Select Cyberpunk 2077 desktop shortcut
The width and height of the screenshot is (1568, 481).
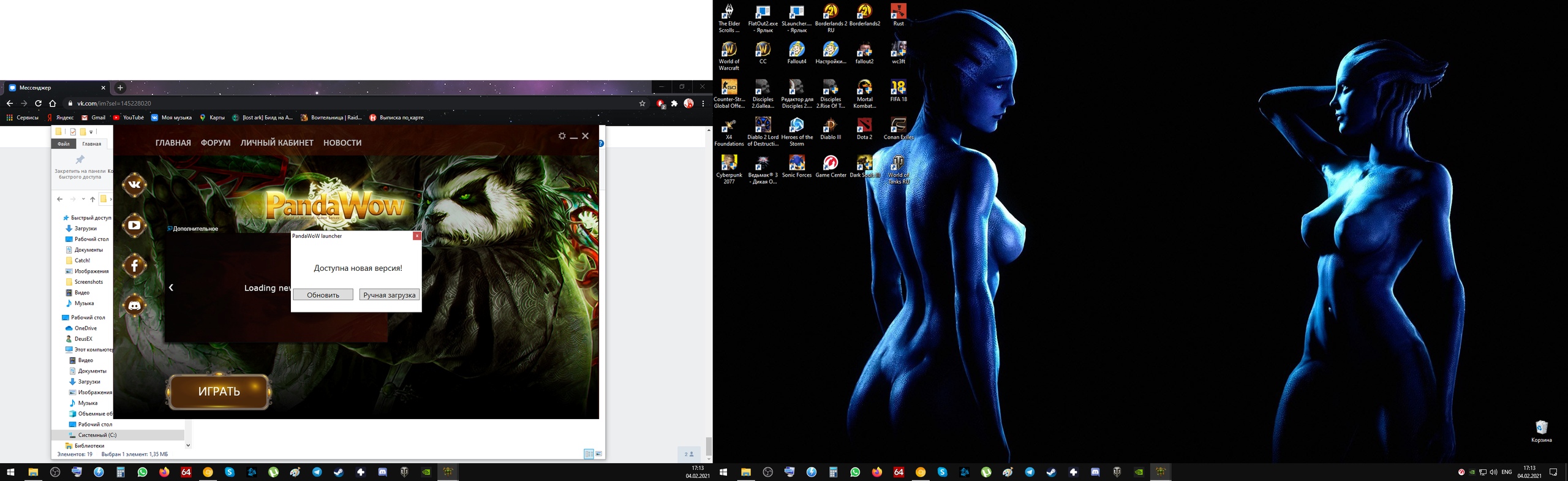pyautogui.click(x=729, y=170)
